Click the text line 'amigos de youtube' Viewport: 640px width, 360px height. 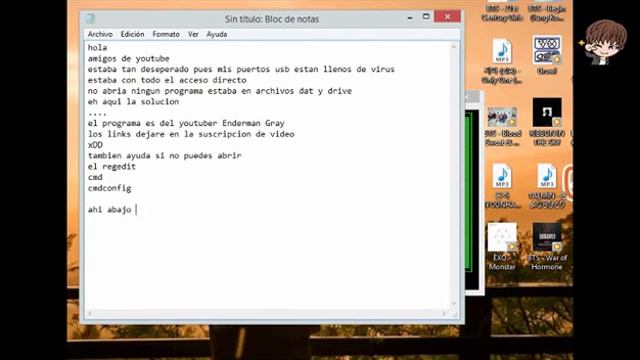(129, 58)
